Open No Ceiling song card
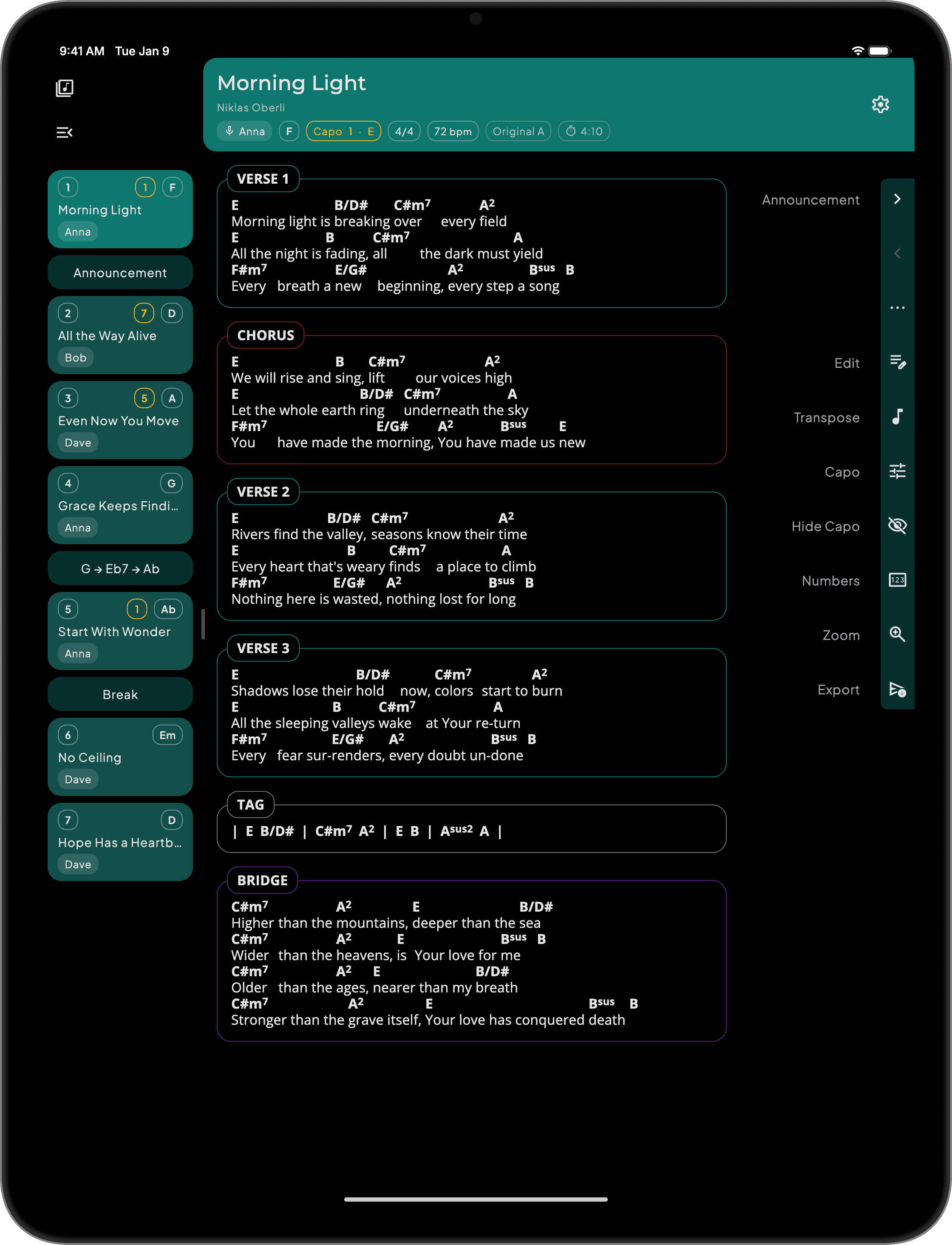 pos(120,757)
